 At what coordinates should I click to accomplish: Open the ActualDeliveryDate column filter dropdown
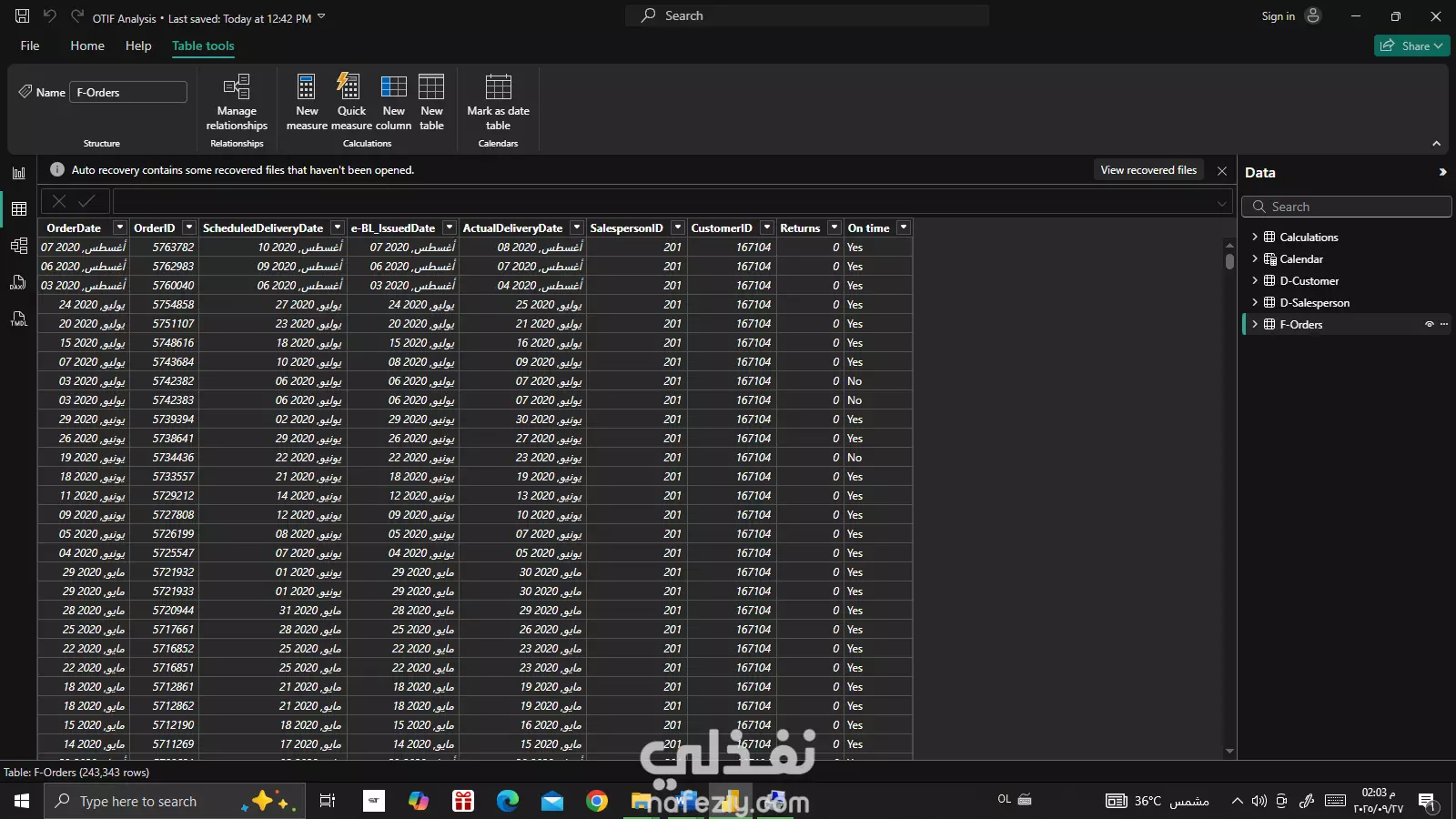tap(577, 227)
